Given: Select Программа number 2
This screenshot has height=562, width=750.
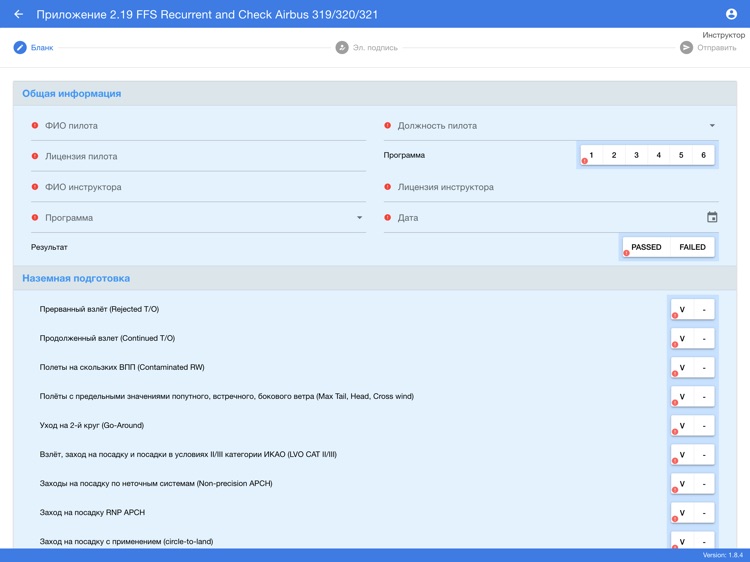Looking at the screenshot, I should tap(614, 155).
